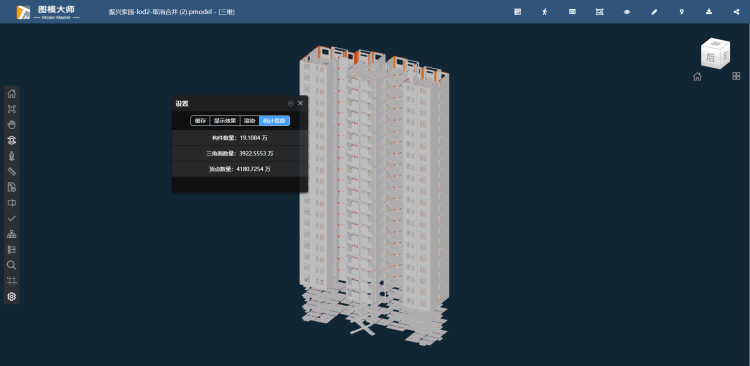Screen dimensions: 750x366
Task: Switch to the 渲染 tab
Action: coord(249,121)
